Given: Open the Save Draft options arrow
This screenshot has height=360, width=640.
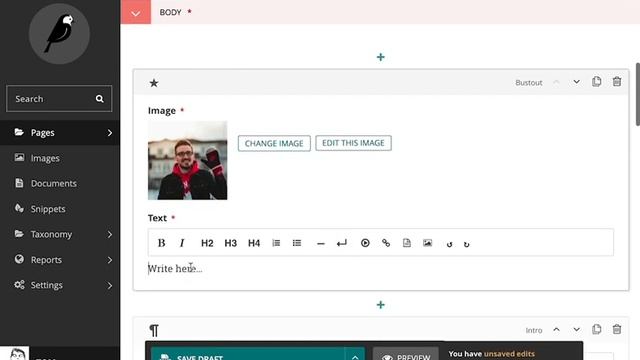Looking at the screenshot, I should tap(355, 354).
